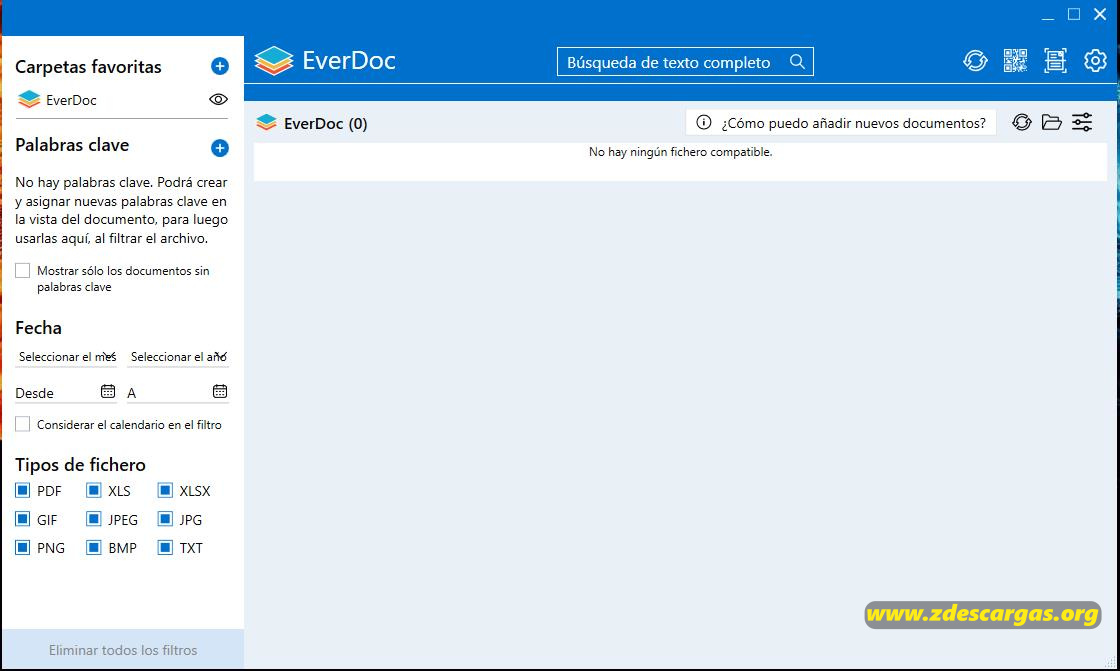Open the document scan icon
Screen dimensions: 1120x671
[x=1055, y=61]
